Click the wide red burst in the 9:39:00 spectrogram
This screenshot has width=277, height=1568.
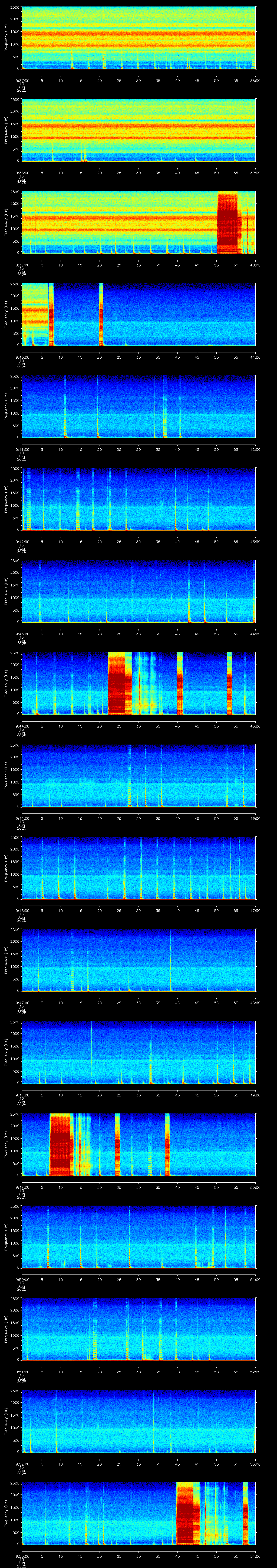(228, 223)
